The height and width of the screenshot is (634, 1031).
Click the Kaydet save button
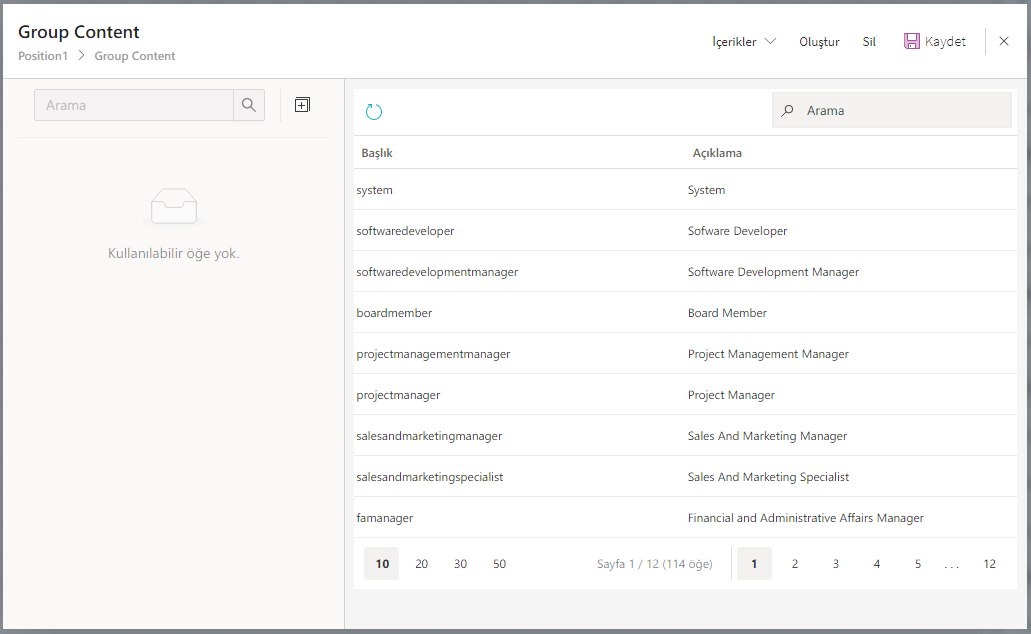pyautogui.click(x=935, y=42)
